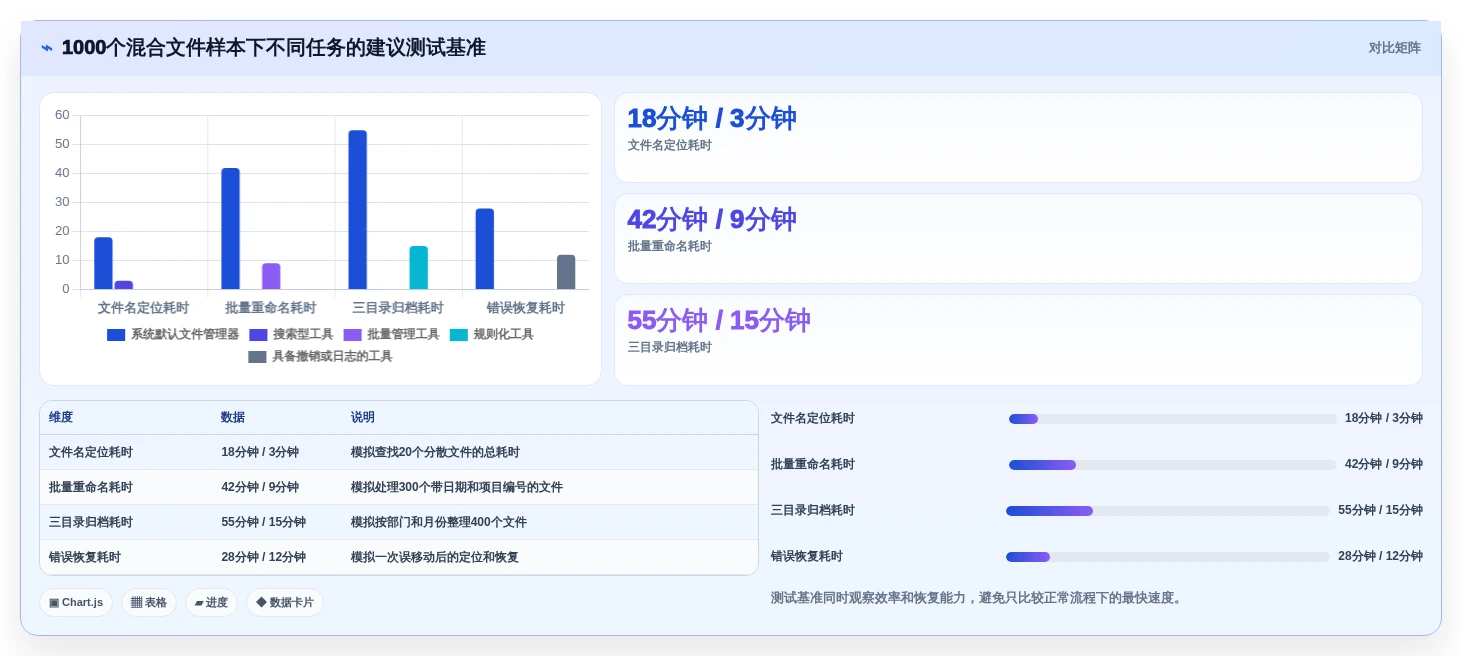Click the 数据 column header
The width and height of the screenshot is (1462, 656).
click(233, 418)
